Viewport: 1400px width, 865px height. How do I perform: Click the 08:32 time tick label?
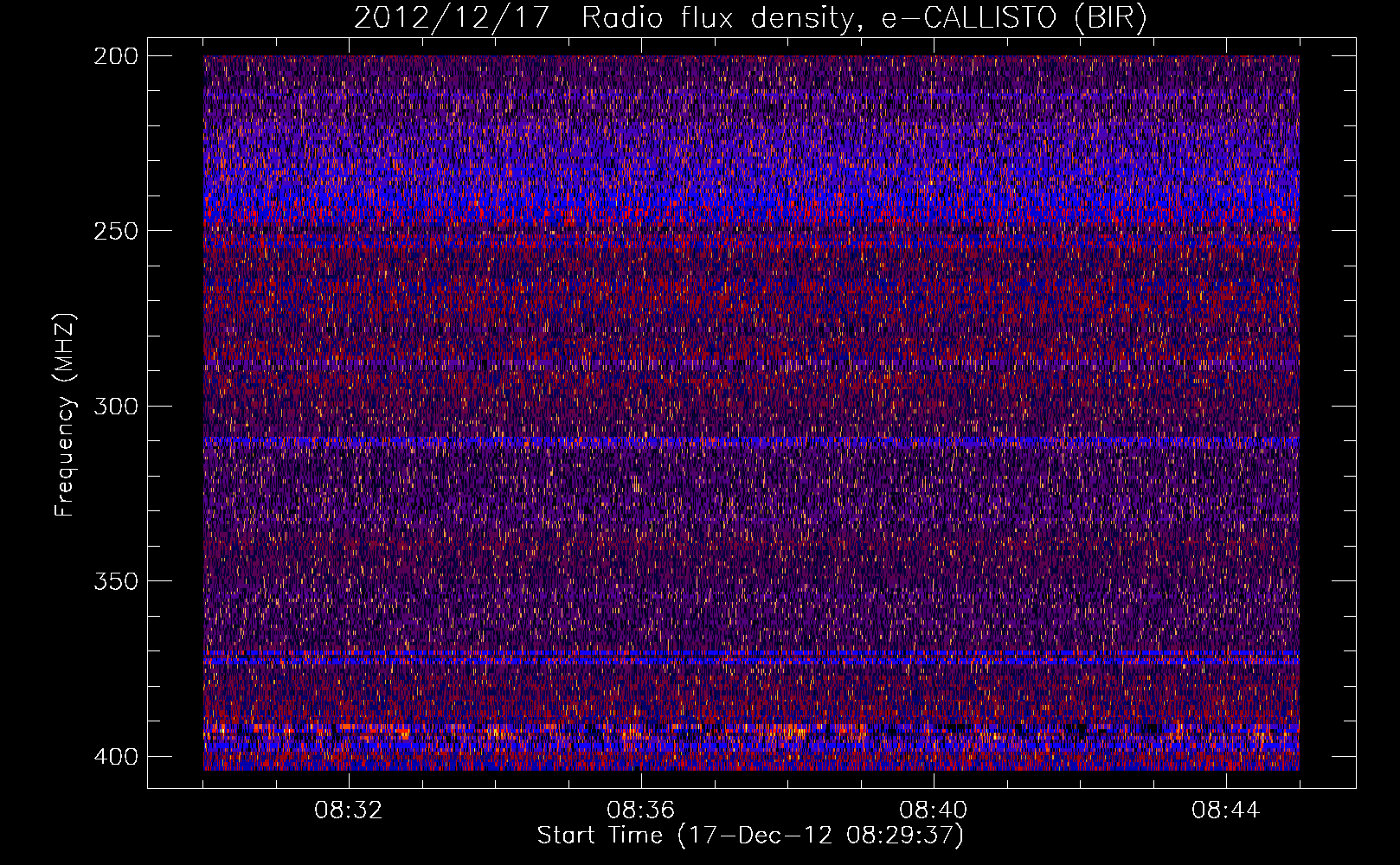tap(349, 811)
